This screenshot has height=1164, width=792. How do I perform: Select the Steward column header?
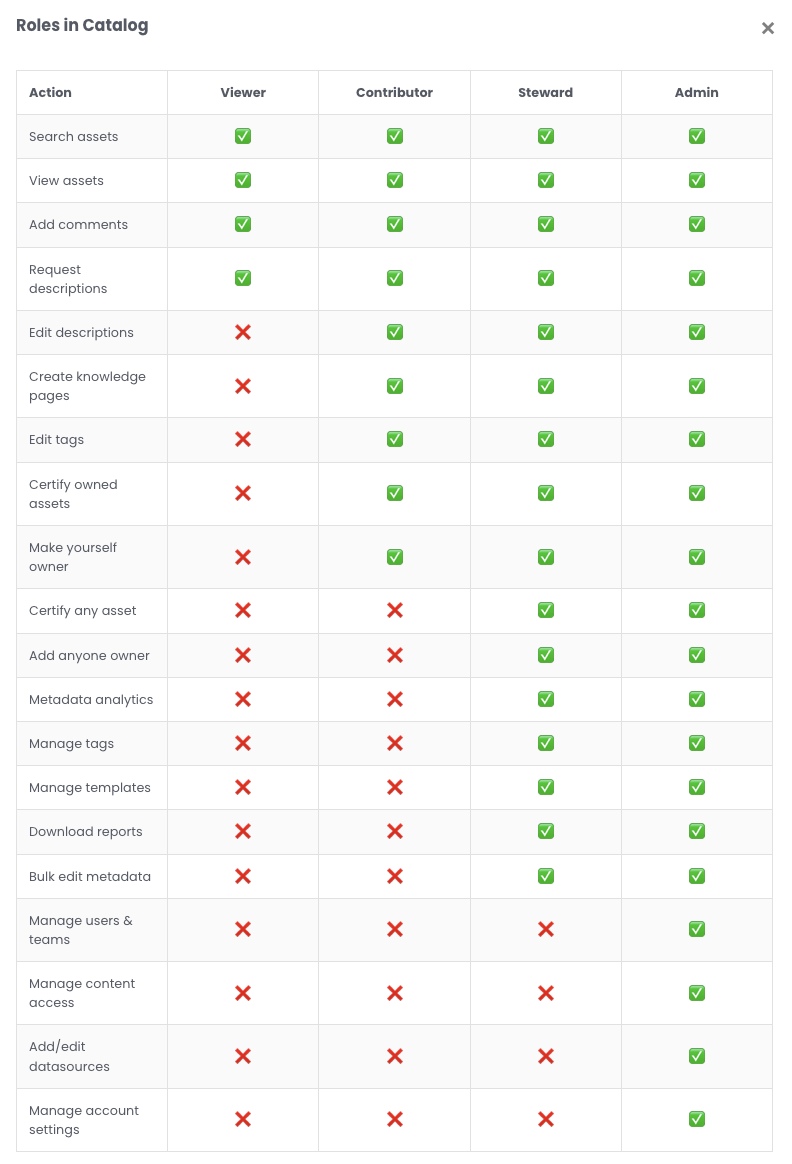[546, 92]
